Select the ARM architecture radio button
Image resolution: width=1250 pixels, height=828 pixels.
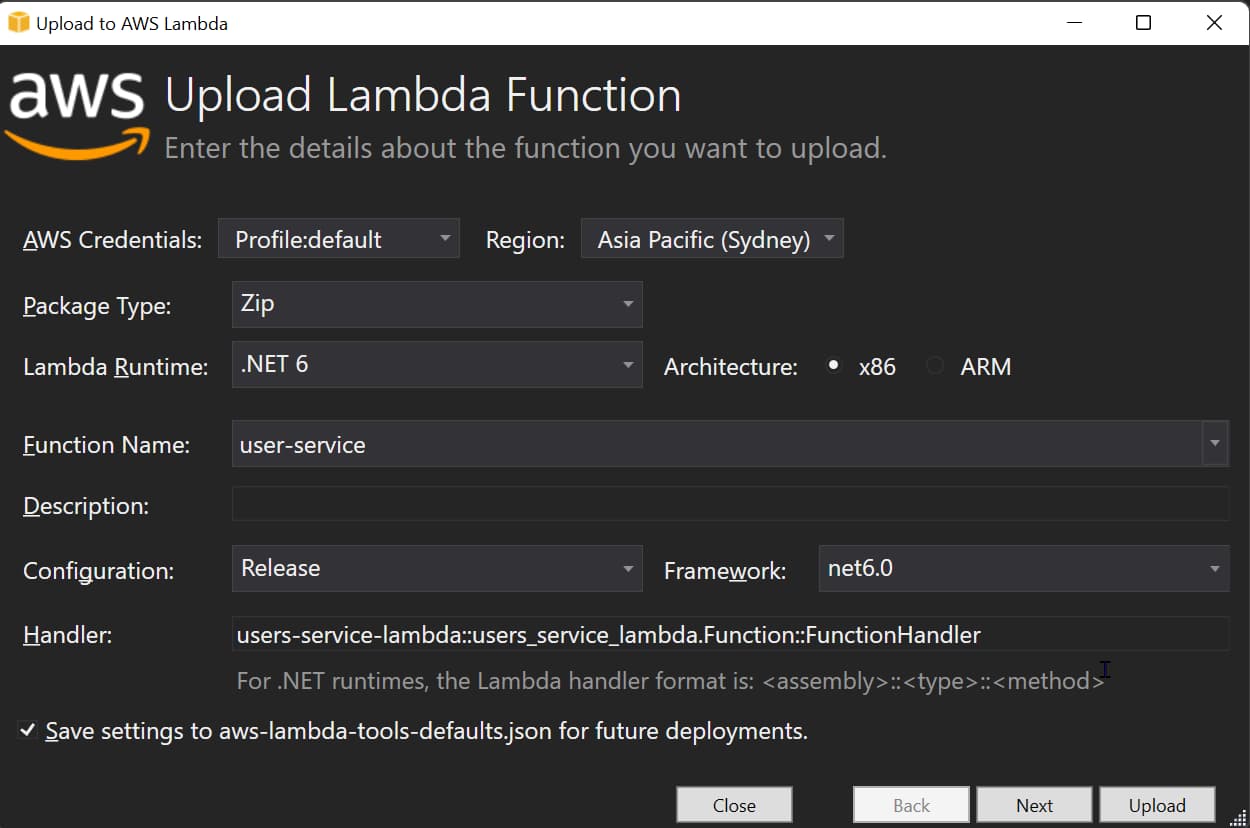(x=935, y=365)
